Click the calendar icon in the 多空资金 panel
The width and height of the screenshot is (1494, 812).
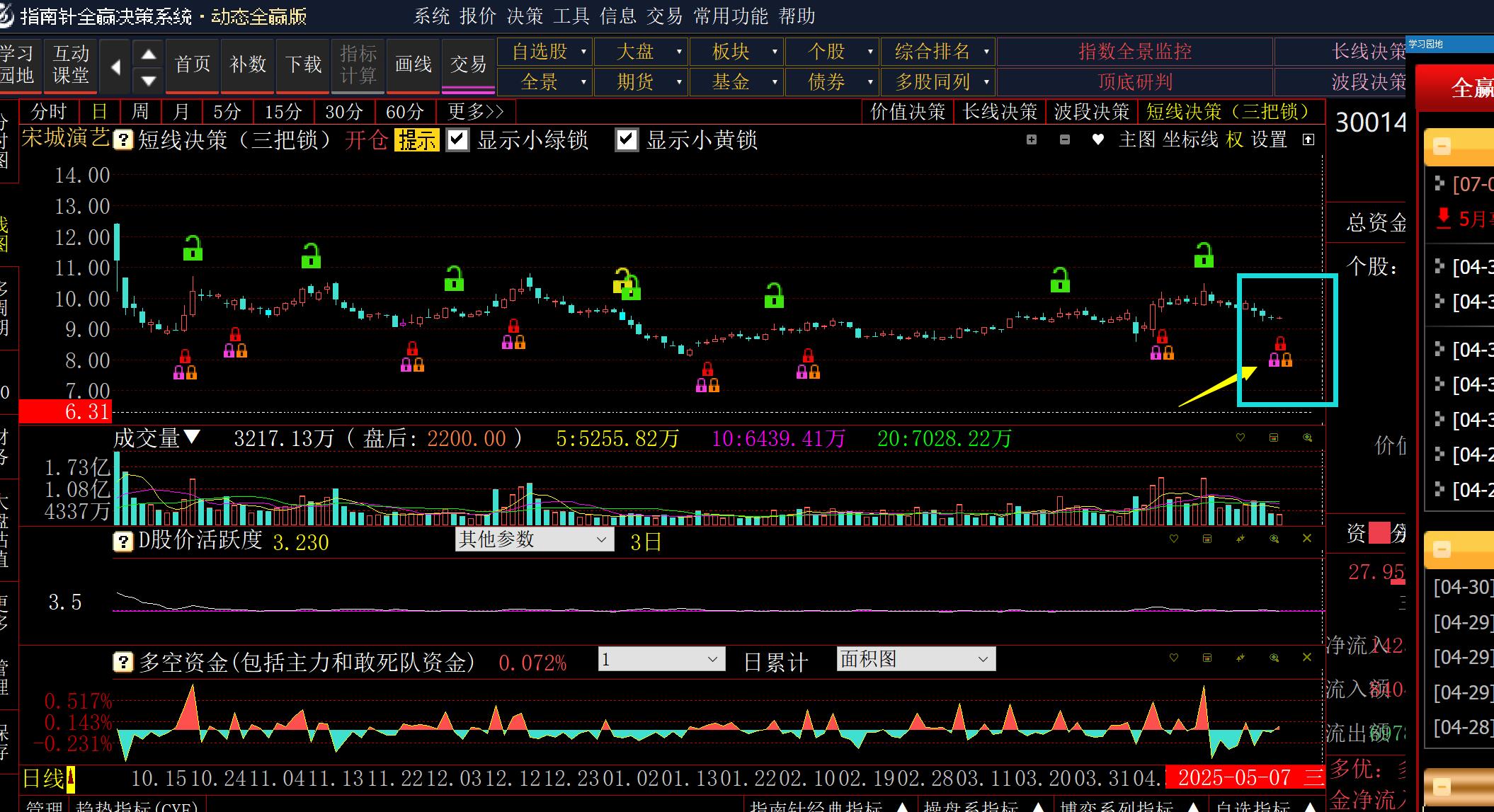coord(1207,658)
